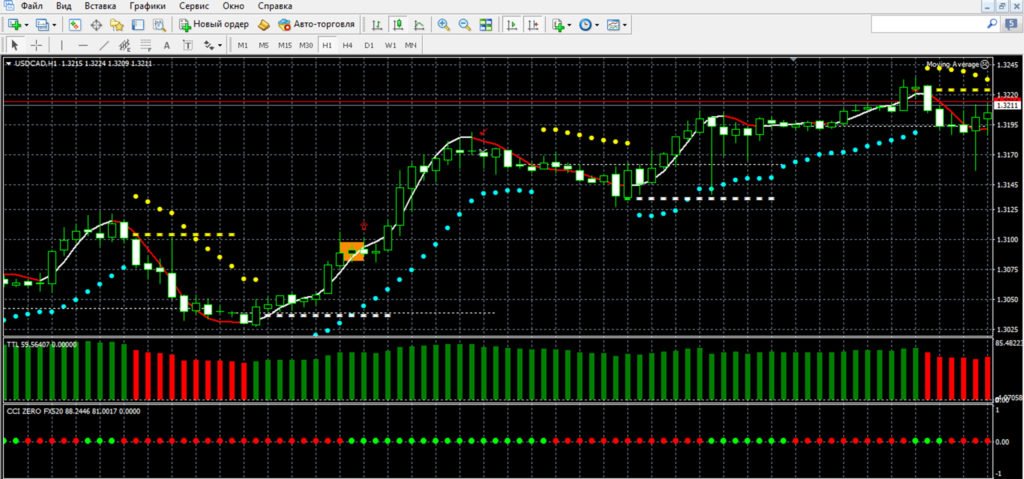Click the Moving Average expert label
Viewport: 1024px width, 479px height.
952,64
